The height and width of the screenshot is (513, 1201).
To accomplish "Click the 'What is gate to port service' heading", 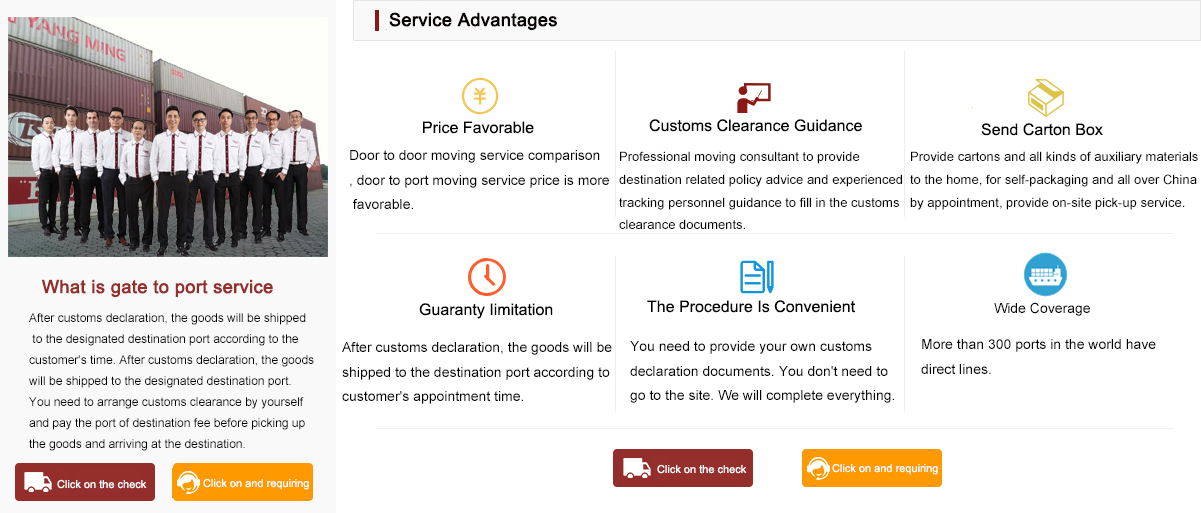I will (157, 288).
